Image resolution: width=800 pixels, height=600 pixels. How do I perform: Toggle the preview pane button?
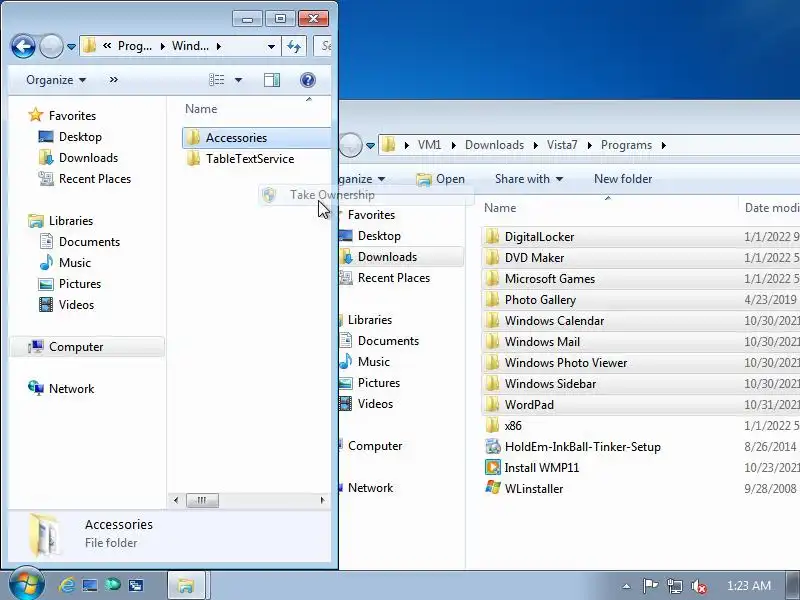point(271,80)
